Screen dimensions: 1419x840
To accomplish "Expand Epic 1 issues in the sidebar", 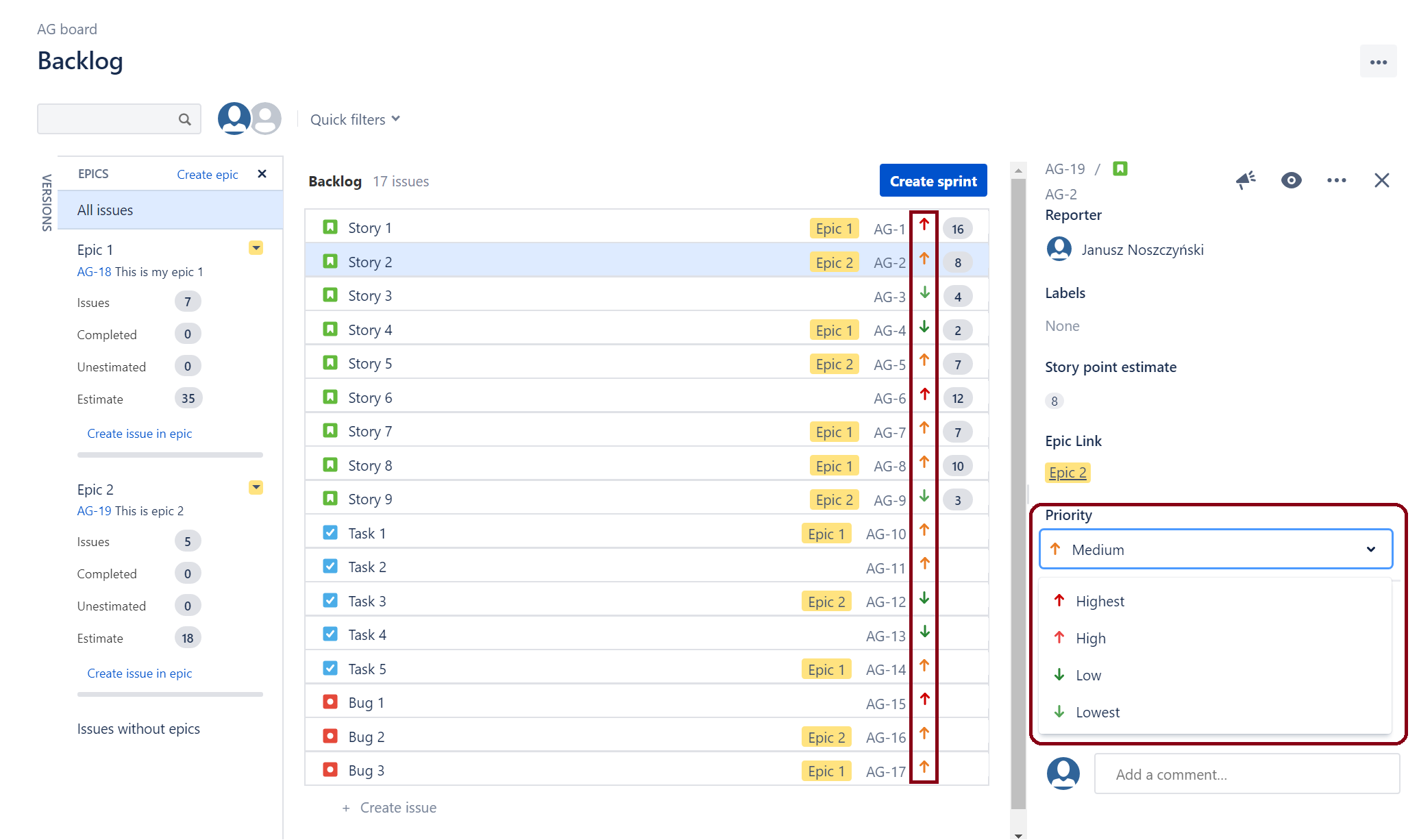I will pyautogui.click(x=258, y=247).
